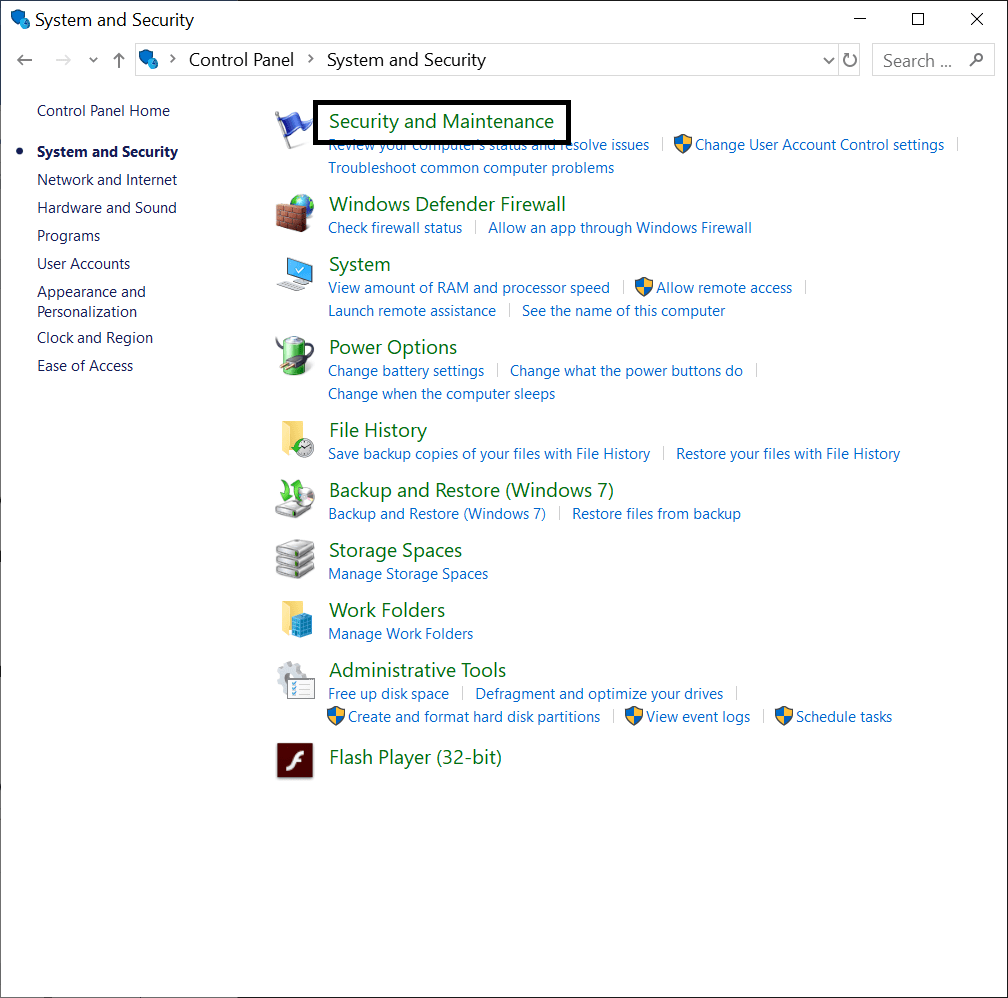
Task: Open Administrative Tools via its icon
Action: pos(294,678)
